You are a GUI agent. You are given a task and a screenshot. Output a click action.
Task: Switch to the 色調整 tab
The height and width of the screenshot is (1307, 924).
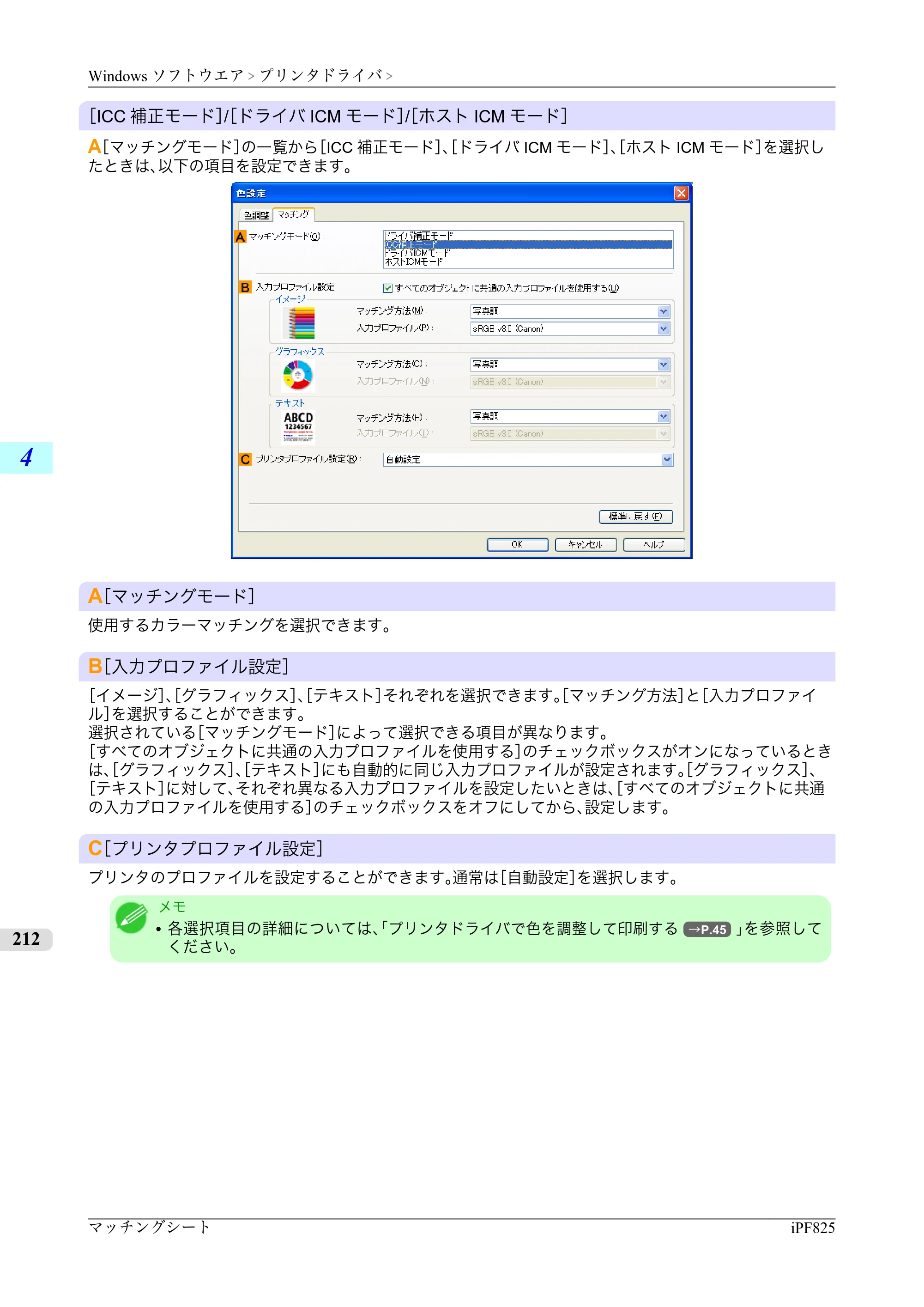256,215
